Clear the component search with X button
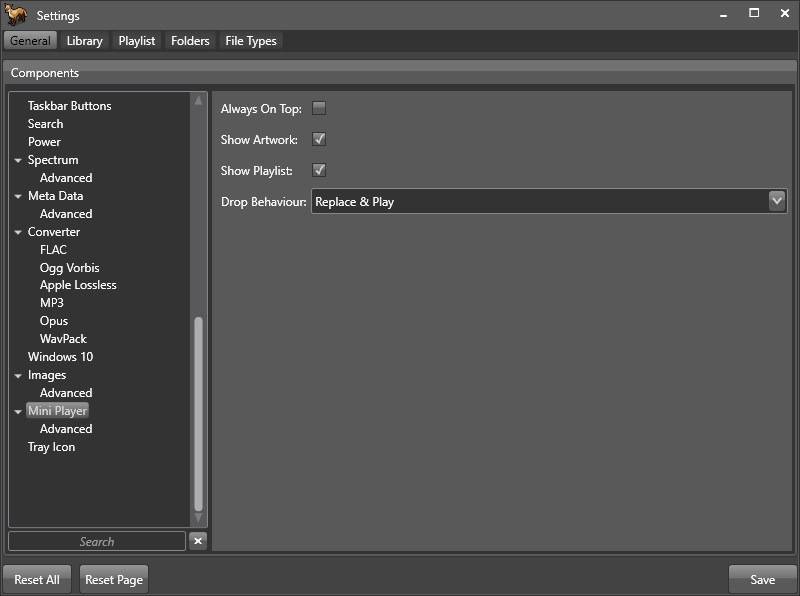 198,541
